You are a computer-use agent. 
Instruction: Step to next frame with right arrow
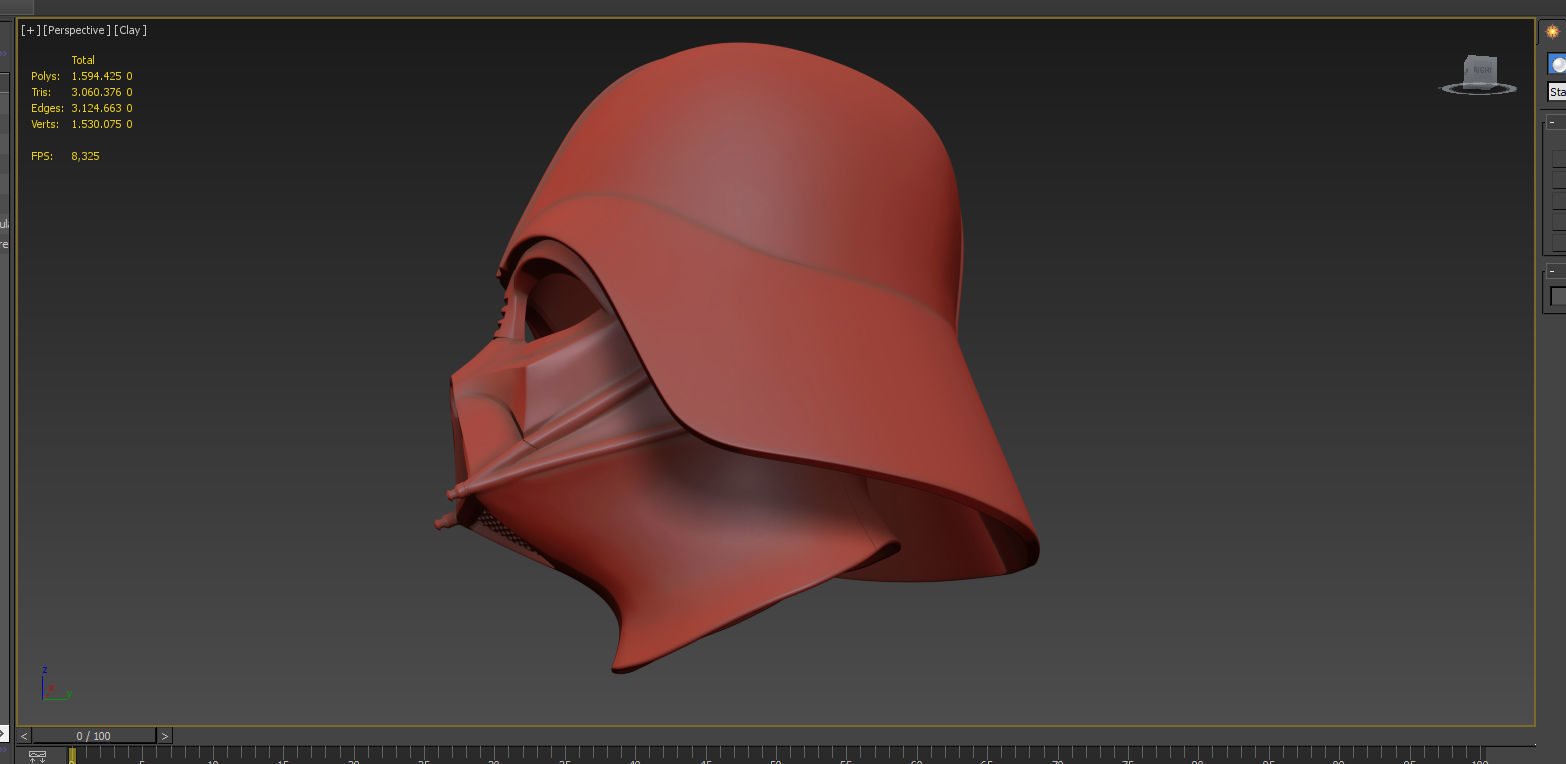[165, 736]
